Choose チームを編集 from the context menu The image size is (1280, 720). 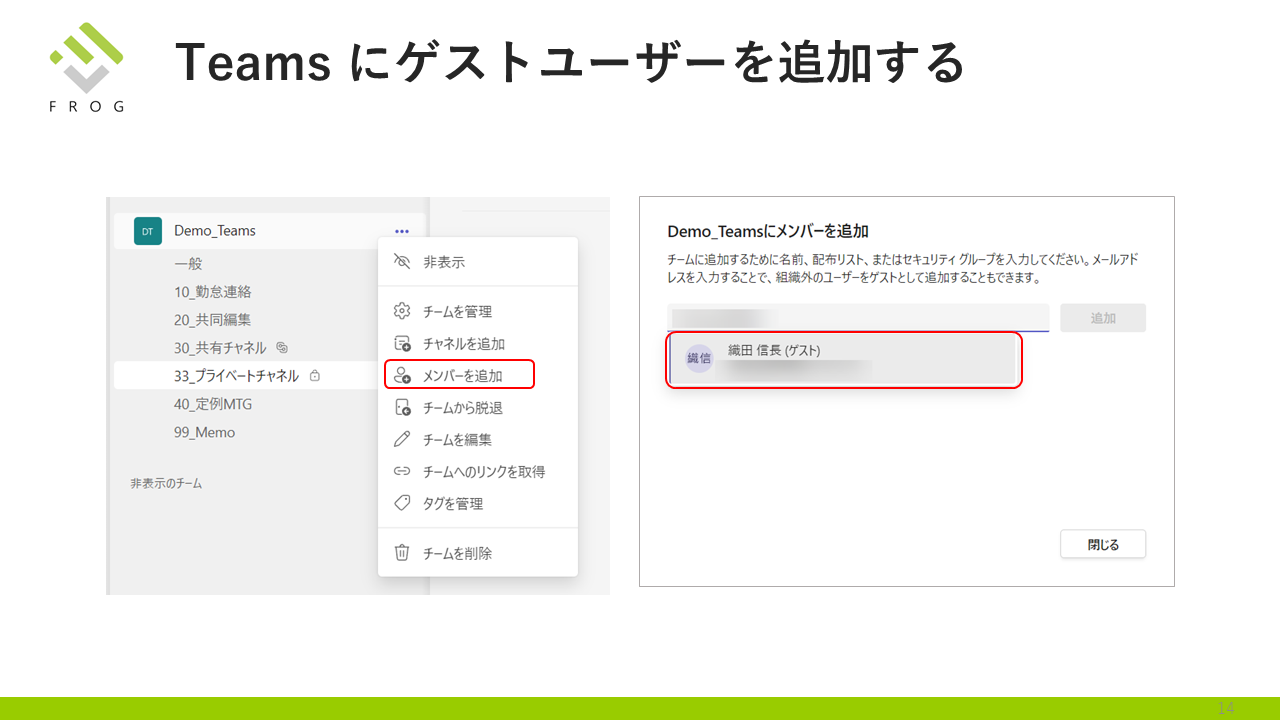coord(478,439)
